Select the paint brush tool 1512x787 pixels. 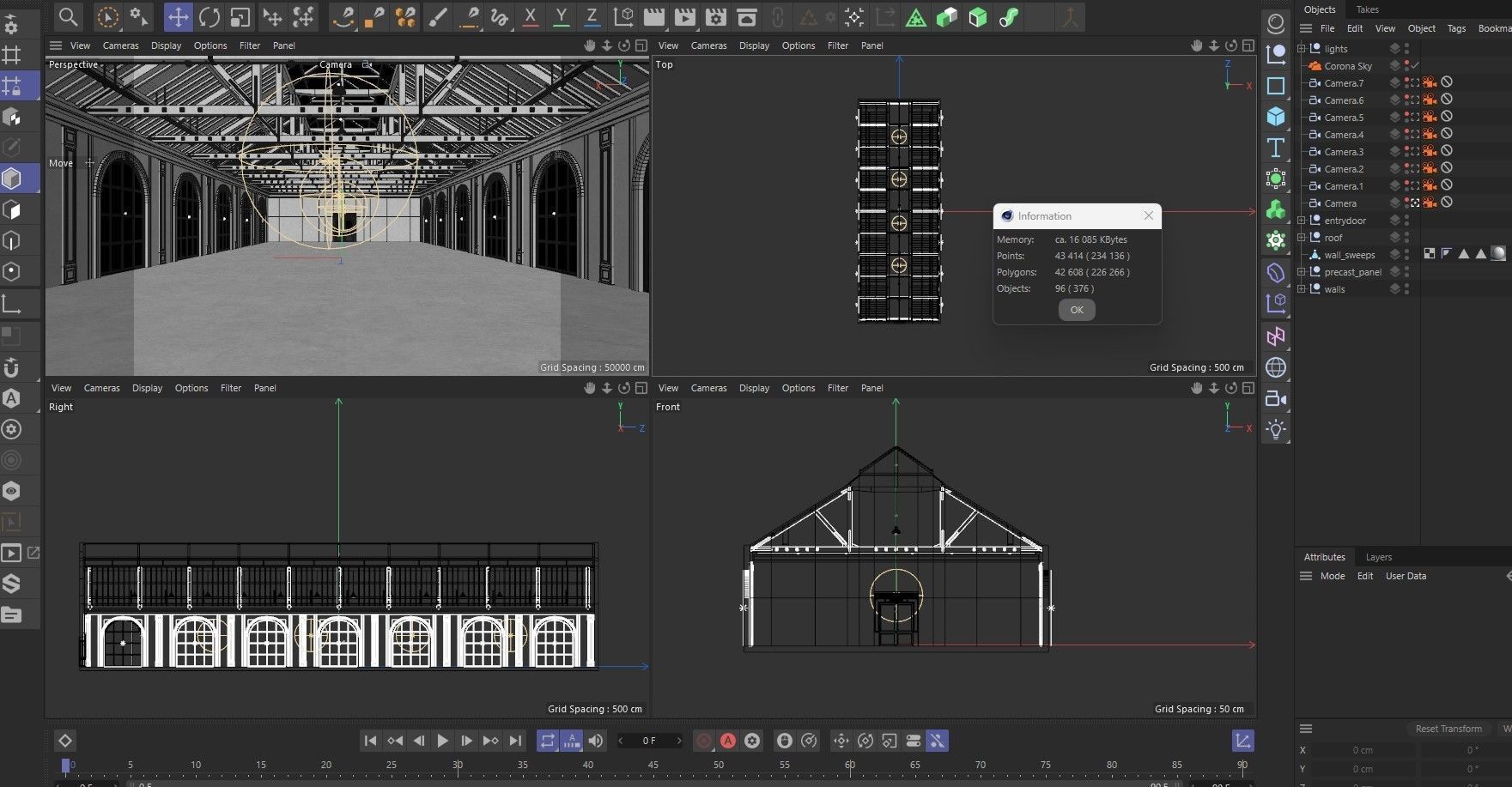[437, 16]
